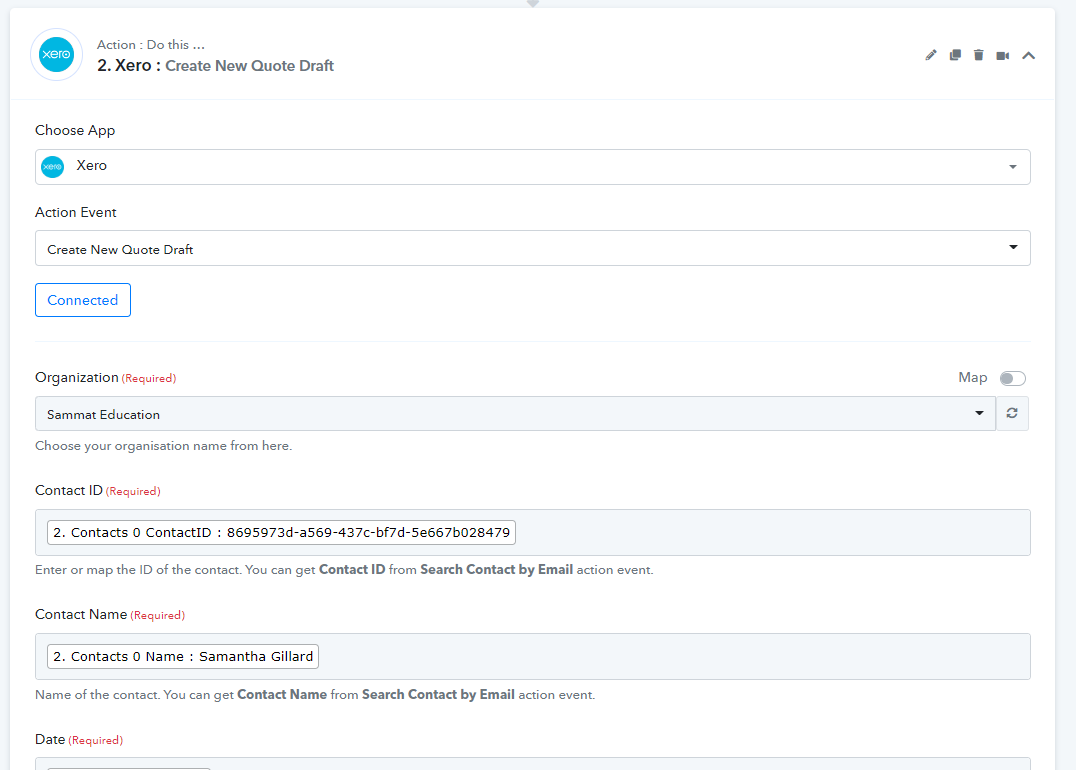Click the Contact Name (Required) label

click(x=110, y=614)
